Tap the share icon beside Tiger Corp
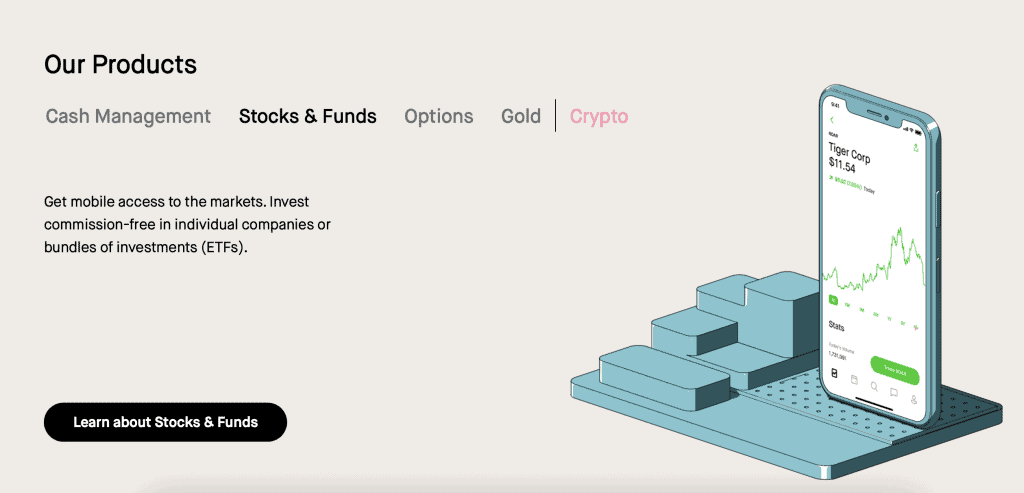1024x493 pixels. [916, 148]
